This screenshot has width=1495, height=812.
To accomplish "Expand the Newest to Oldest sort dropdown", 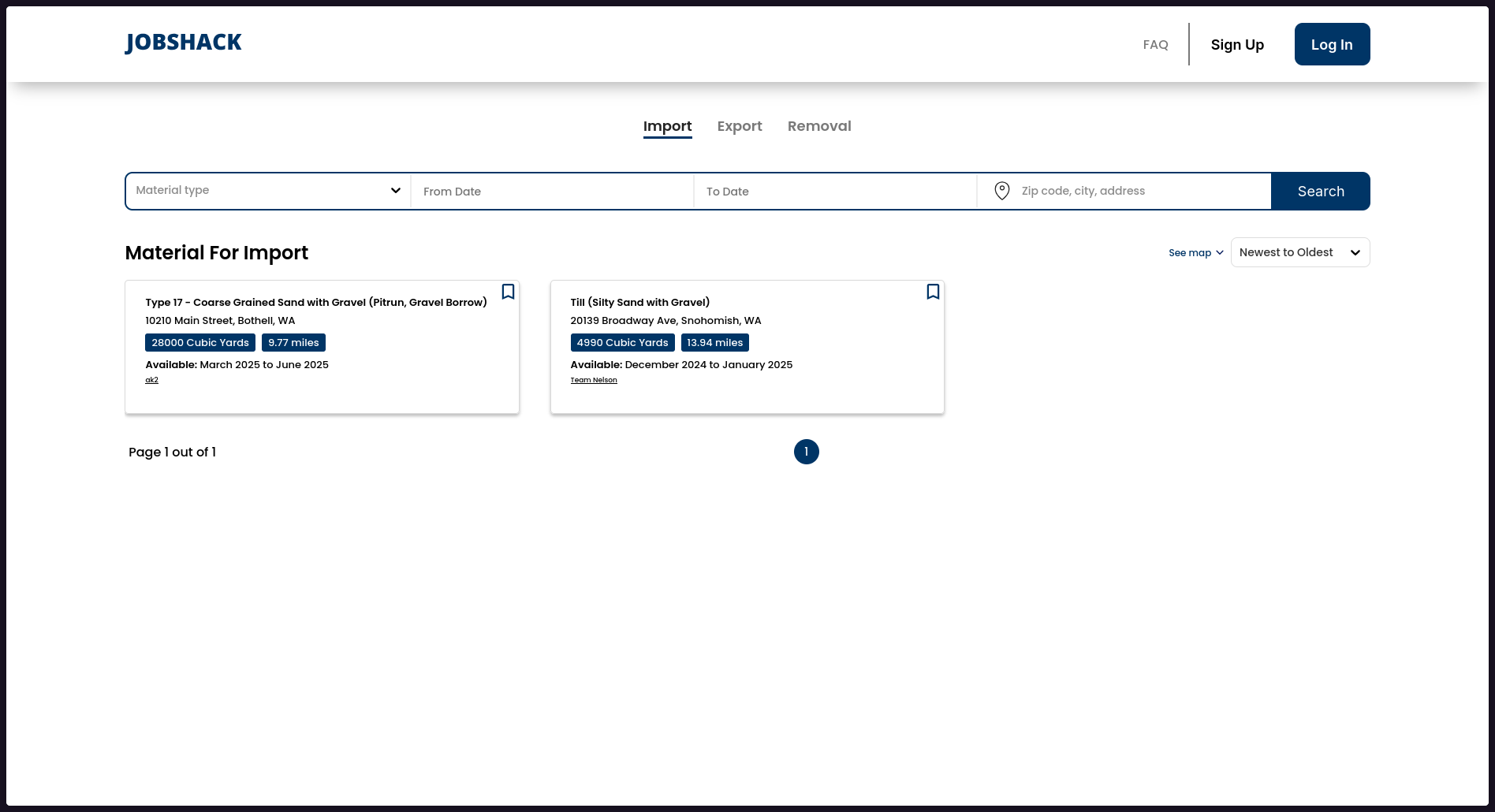I will pyautogui.click(x=1299, y=252).
